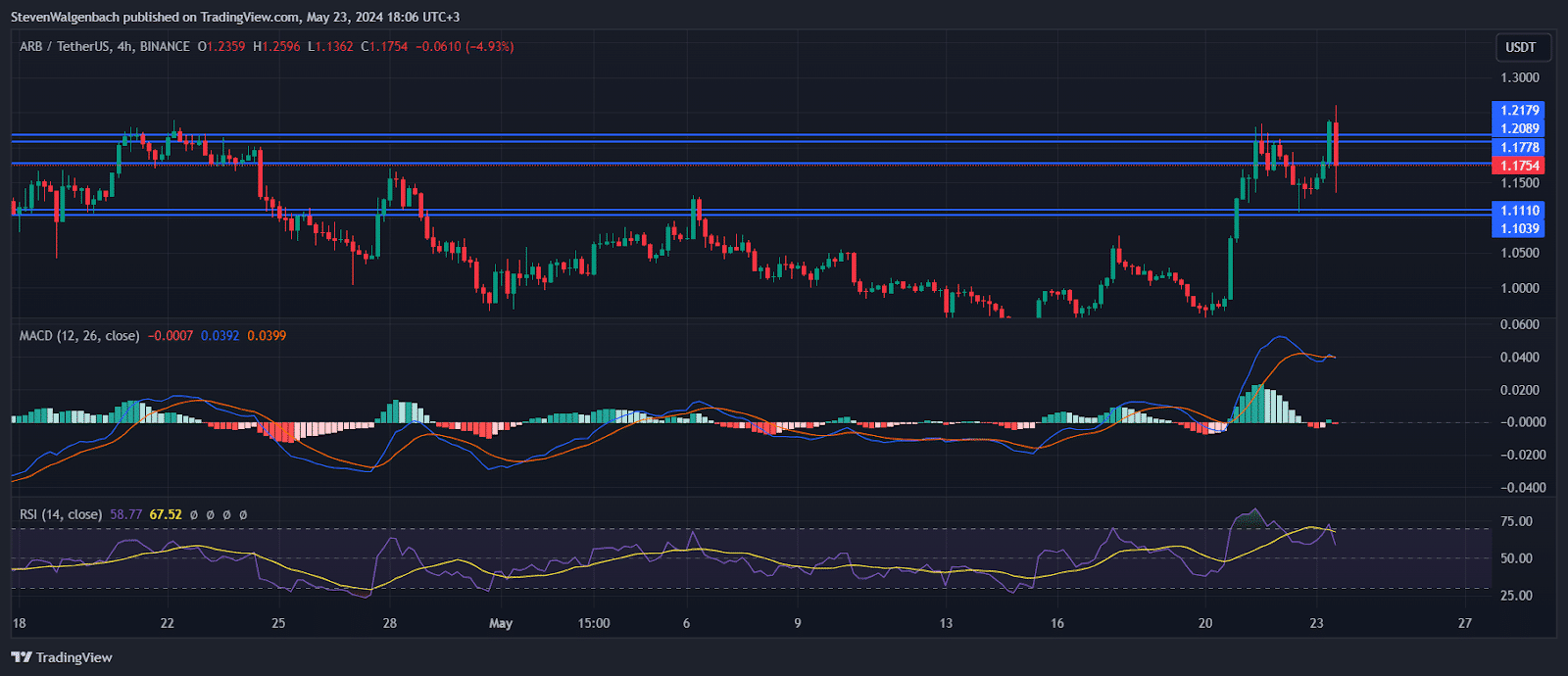
Task: Click the 0.0400 MACD axis value
Action: pos(1520,357)
